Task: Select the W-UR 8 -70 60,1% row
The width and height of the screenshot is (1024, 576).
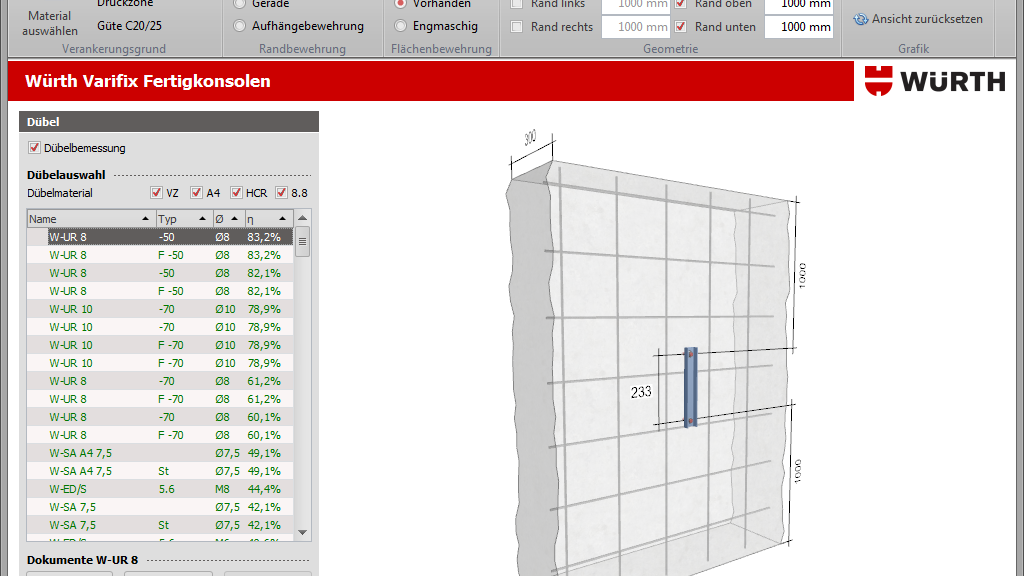Action: [x=160, y=417]
